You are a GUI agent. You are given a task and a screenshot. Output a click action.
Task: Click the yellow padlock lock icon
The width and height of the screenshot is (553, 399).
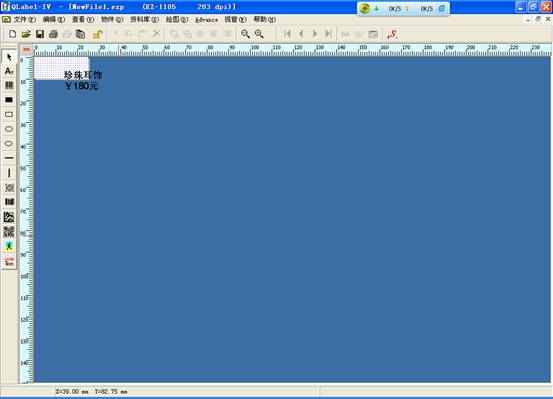point(97,34)
